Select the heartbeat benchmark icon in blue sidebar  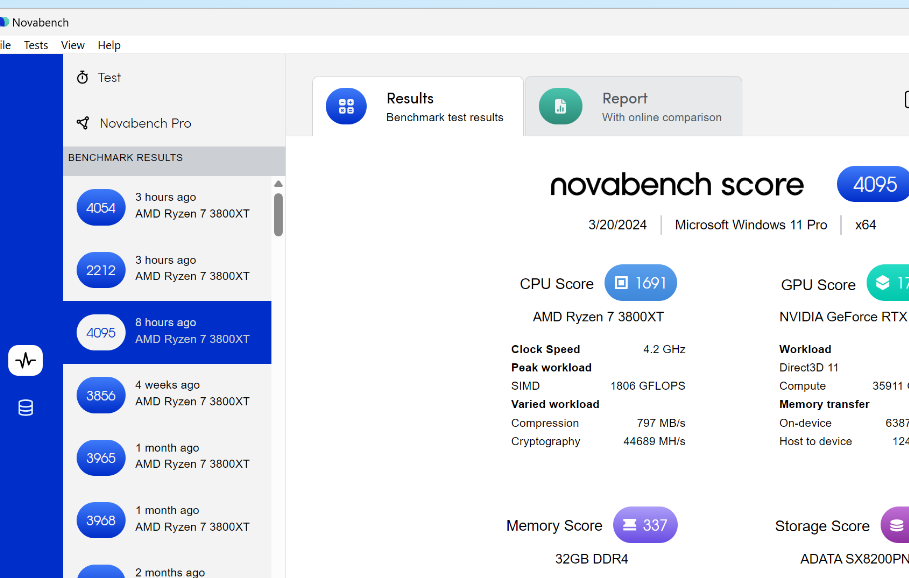pyautogui.click(x=25, y=360)
